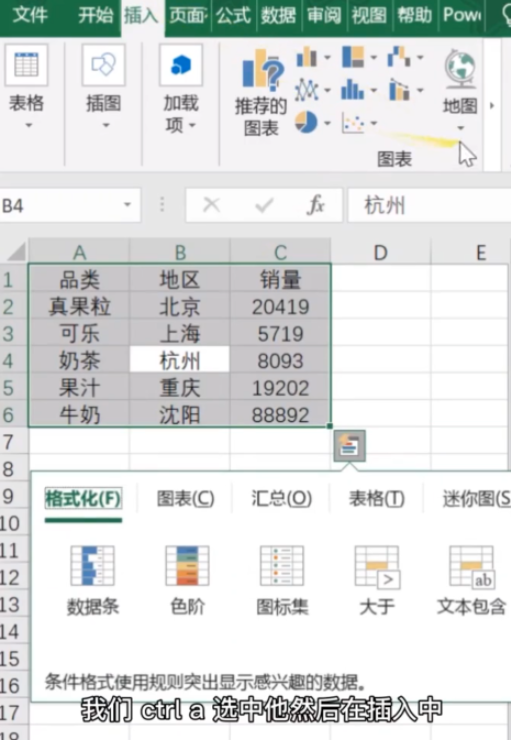Insert a pie or doughnut chart
This screenshot has height=740, width=511.
[306, 122]
